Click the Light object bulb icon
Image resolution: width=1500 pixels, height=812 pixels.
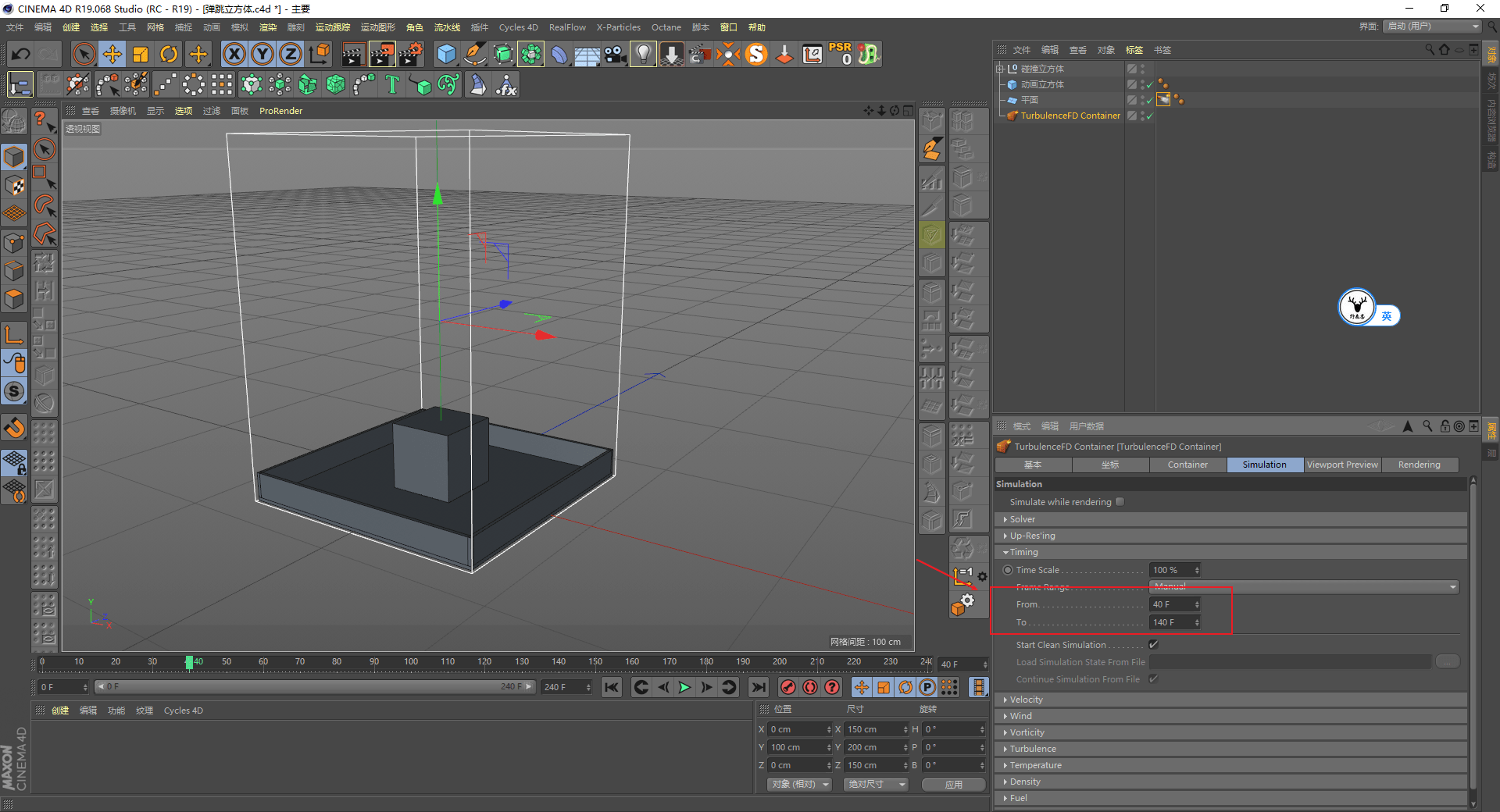click(642, 54)
